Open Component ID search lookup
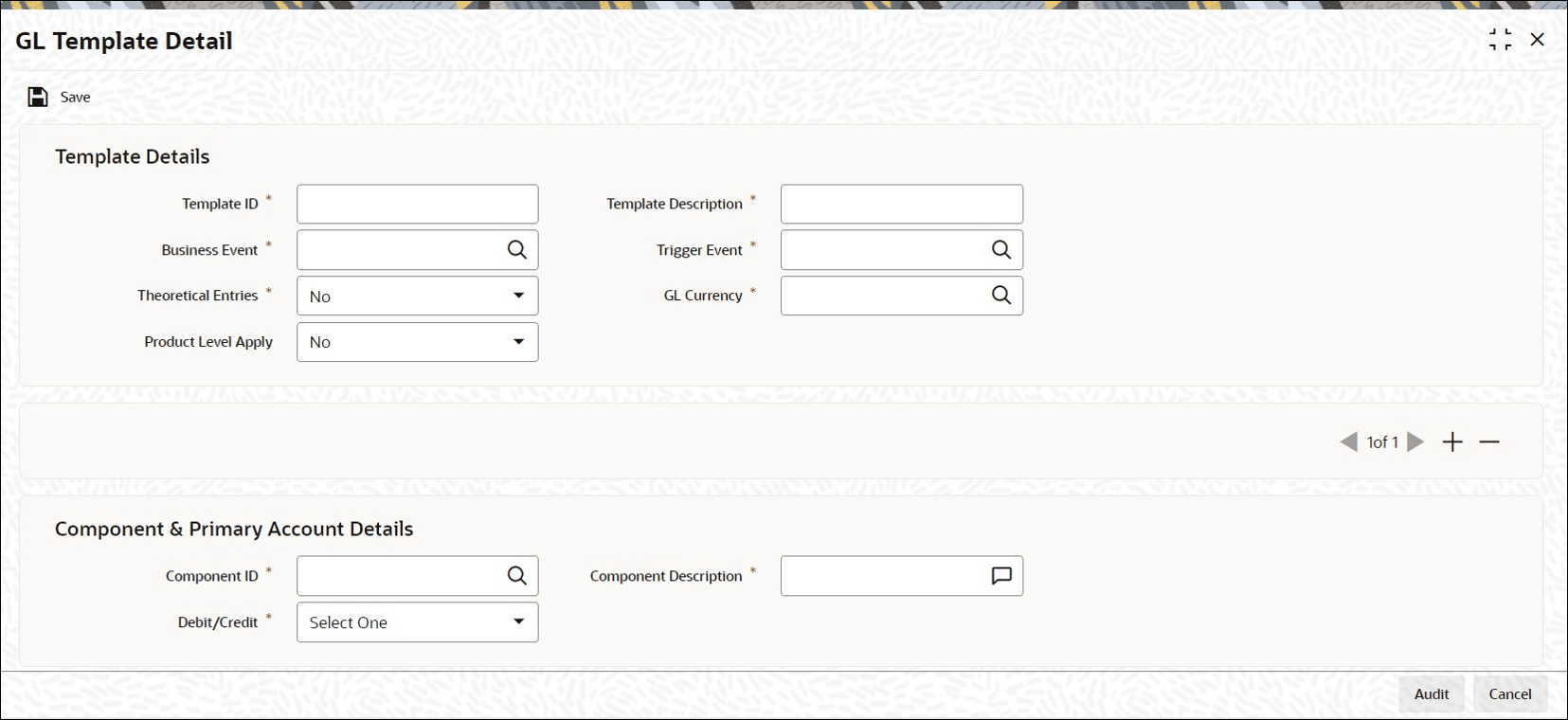 (x=516, y=576)
